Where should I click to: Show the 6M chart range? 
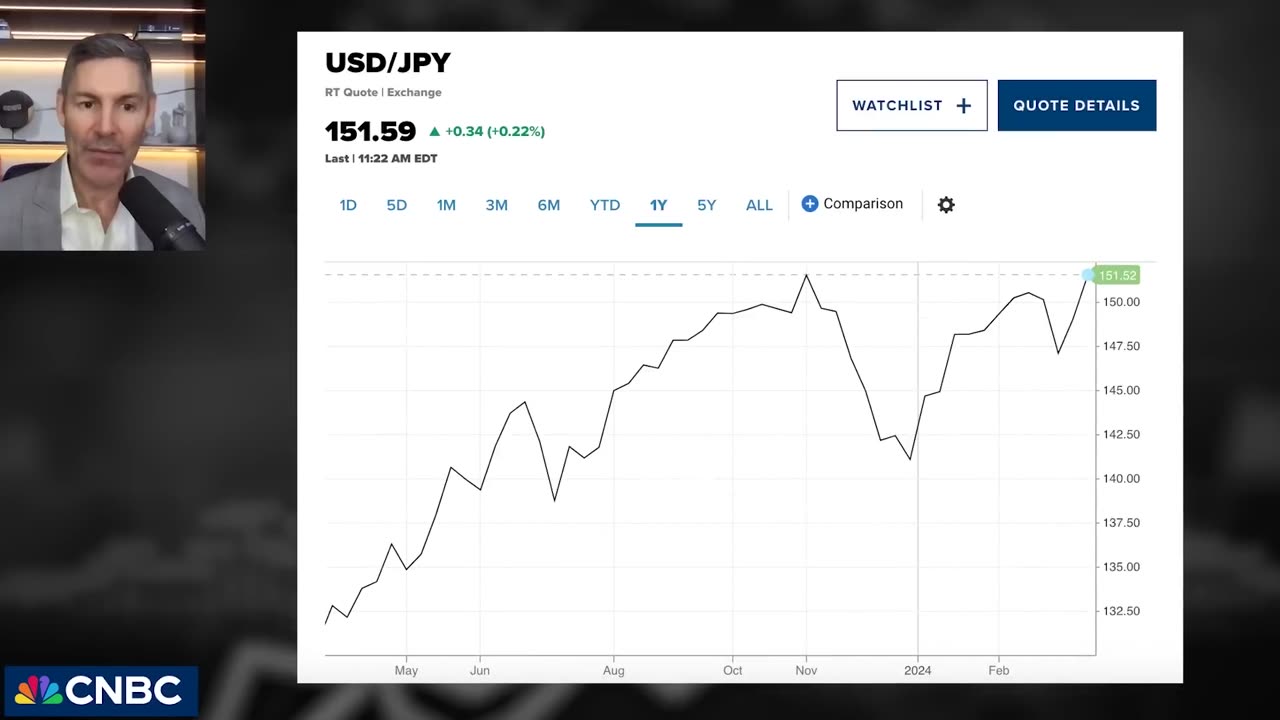pos(549,205)
